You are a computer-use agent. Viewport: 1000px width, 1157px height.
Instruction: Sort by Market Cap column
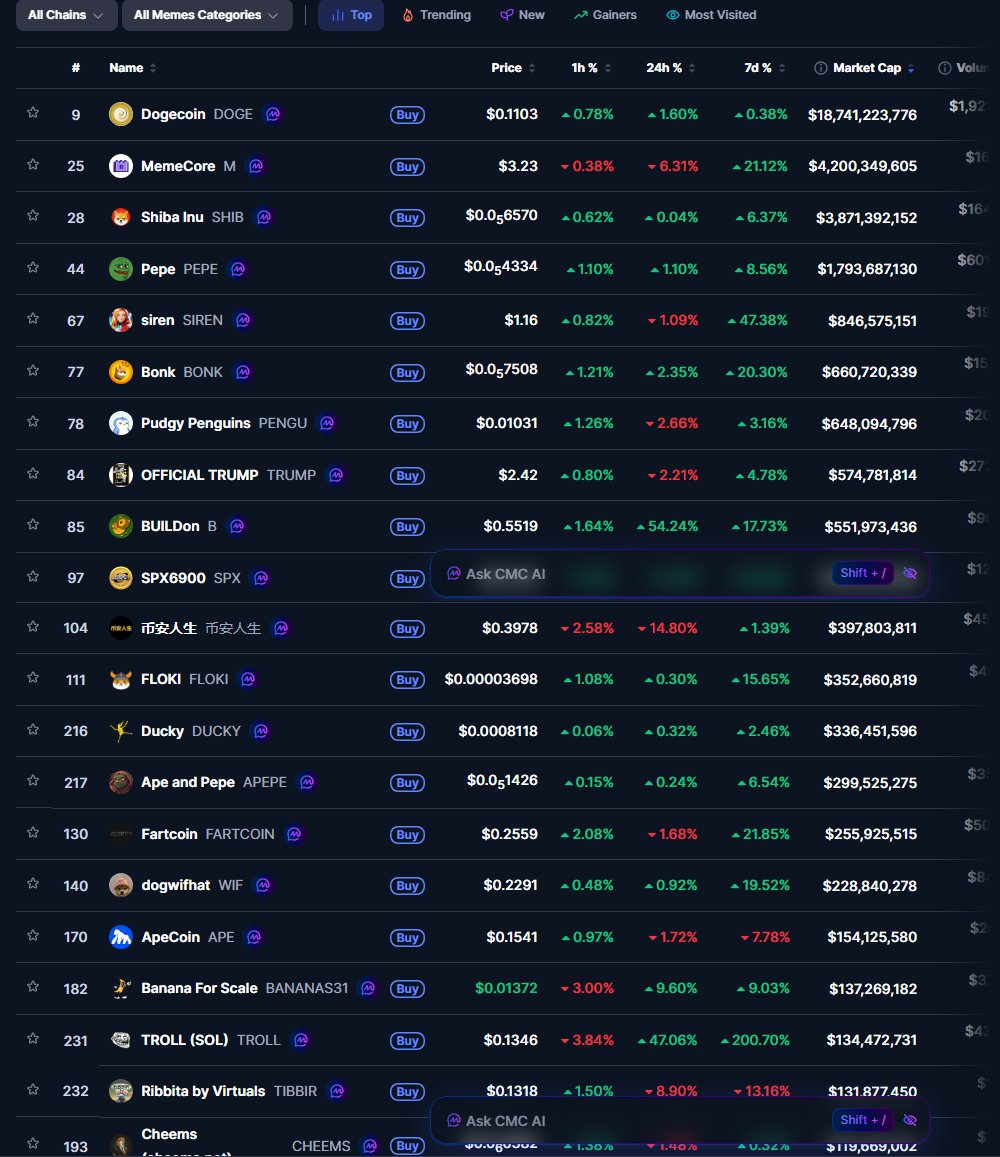[874, 68]
